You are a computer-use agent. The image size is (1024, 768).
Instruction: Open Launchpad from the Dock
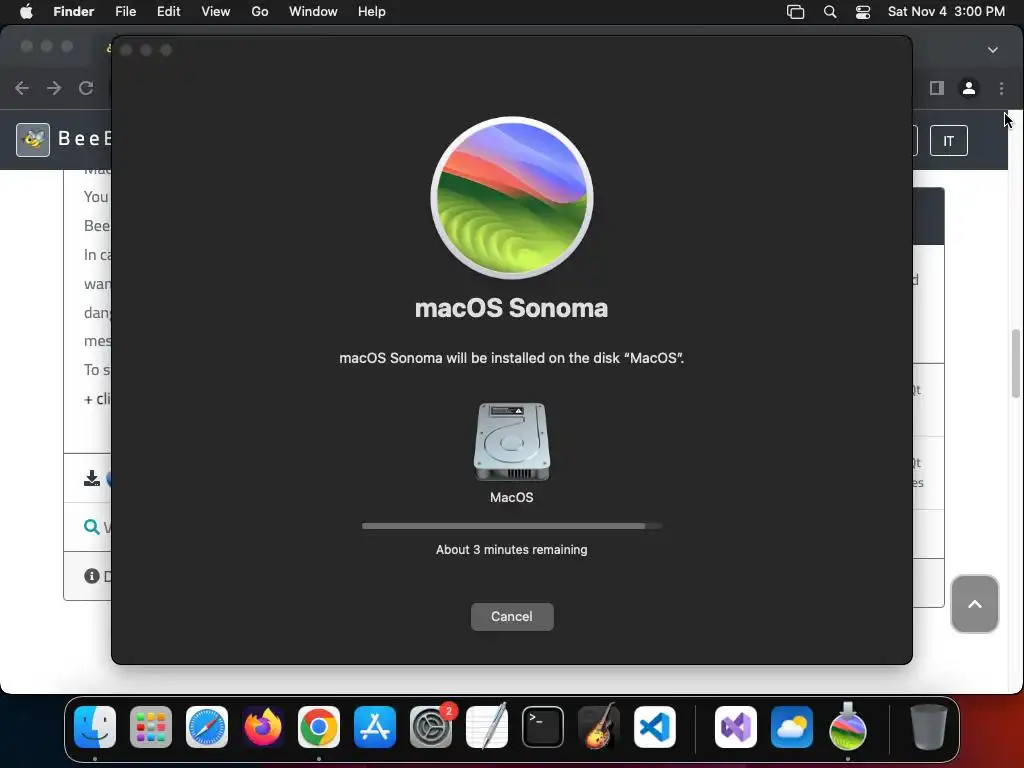pos(151,727)
